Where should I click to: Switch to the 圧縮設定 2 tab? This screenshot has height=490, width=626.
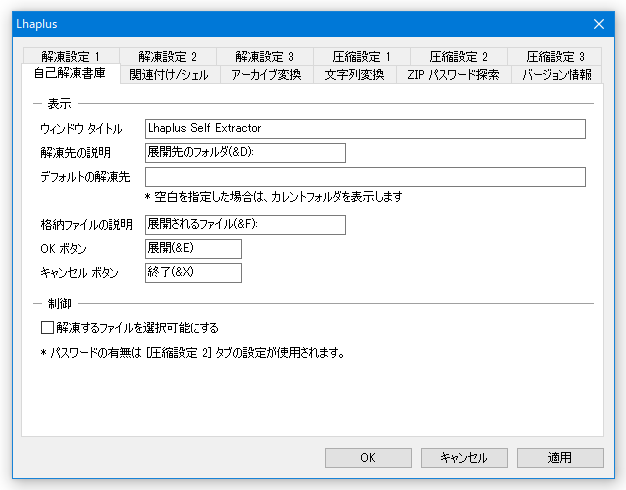(459, 57)
